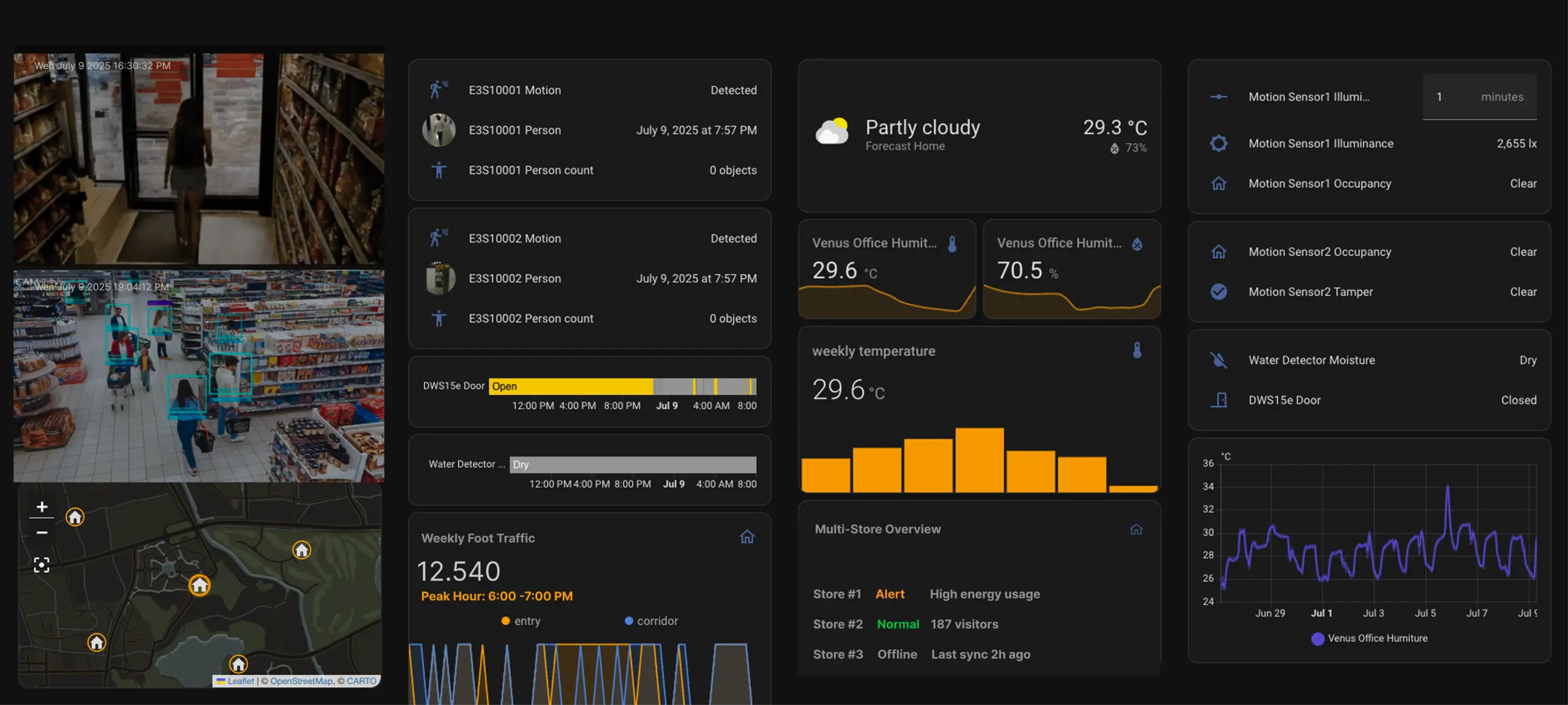1568x705 pixels.
Task: Click the E3S10001 Person avatar thumbnail
Action: pos(440,130)
